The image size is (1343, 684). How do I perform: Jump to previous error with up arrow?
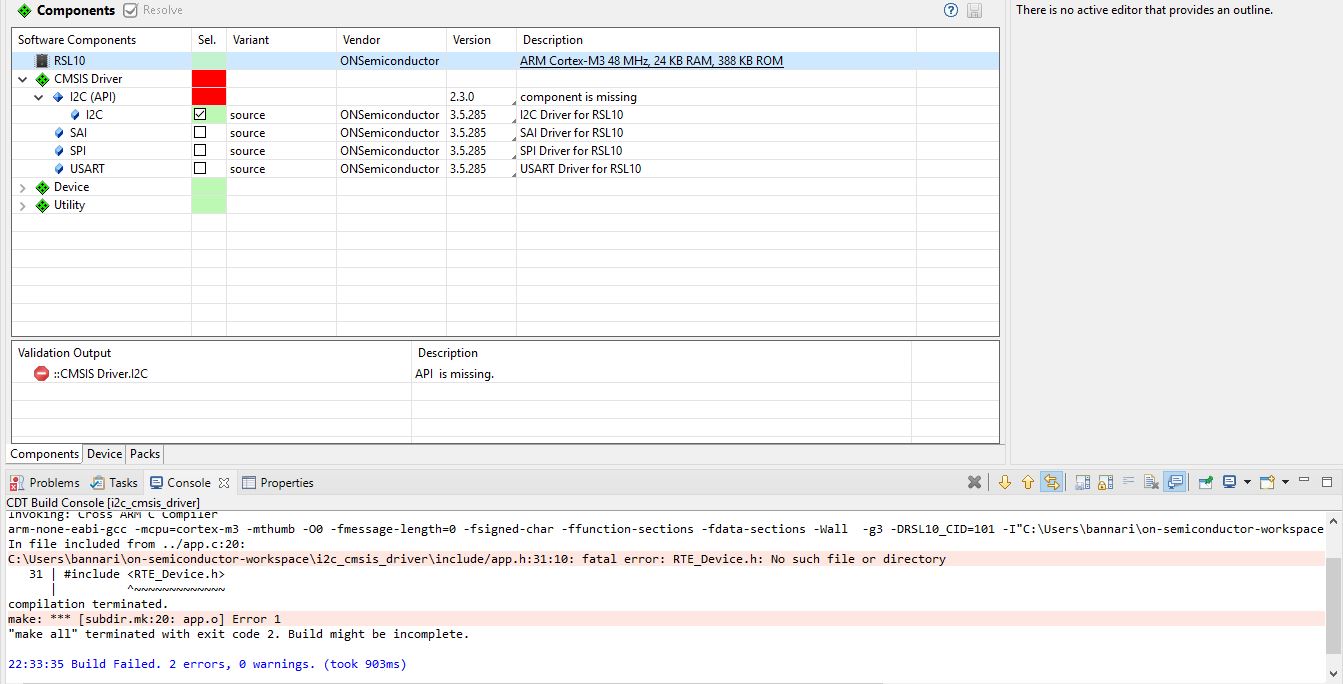tap(1028, 483)
